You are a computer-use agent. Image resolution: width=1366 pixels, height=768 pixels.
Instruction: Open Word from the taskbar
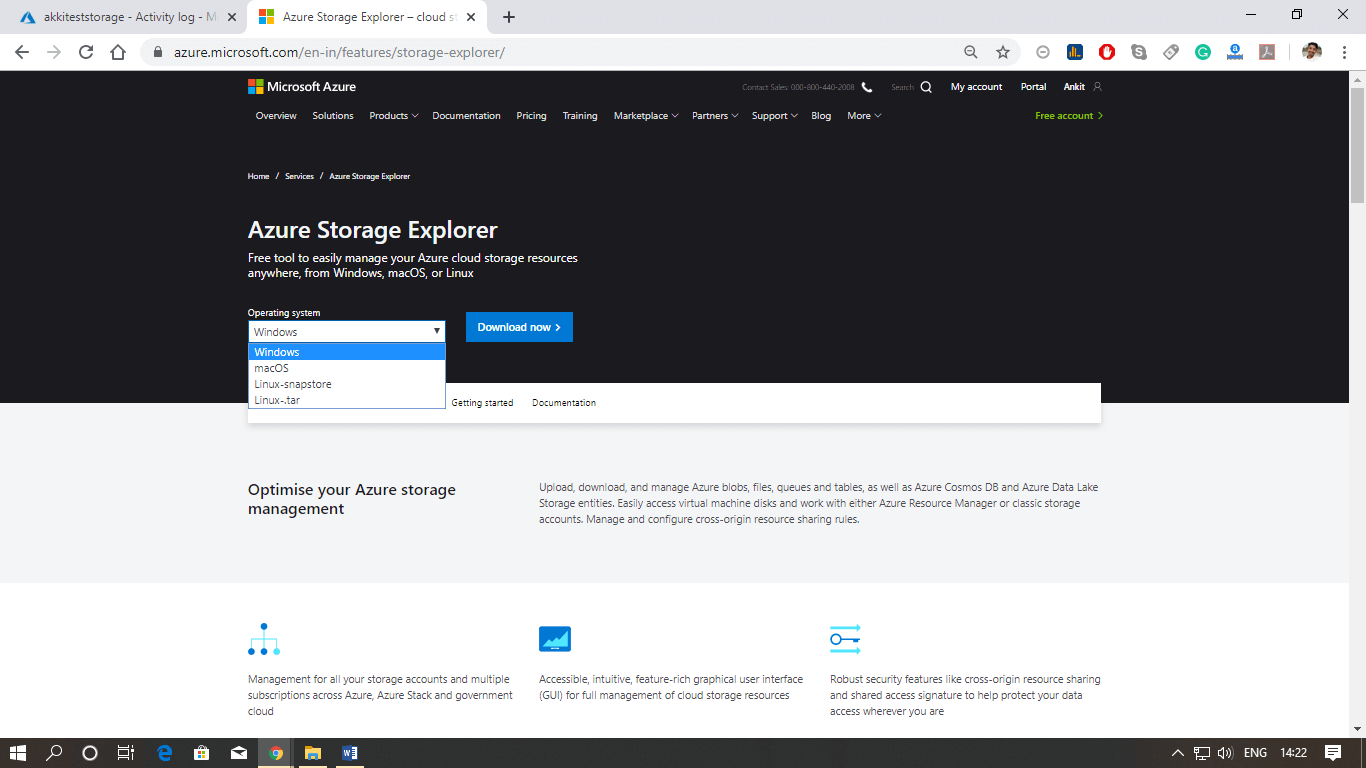coord(349,753)
